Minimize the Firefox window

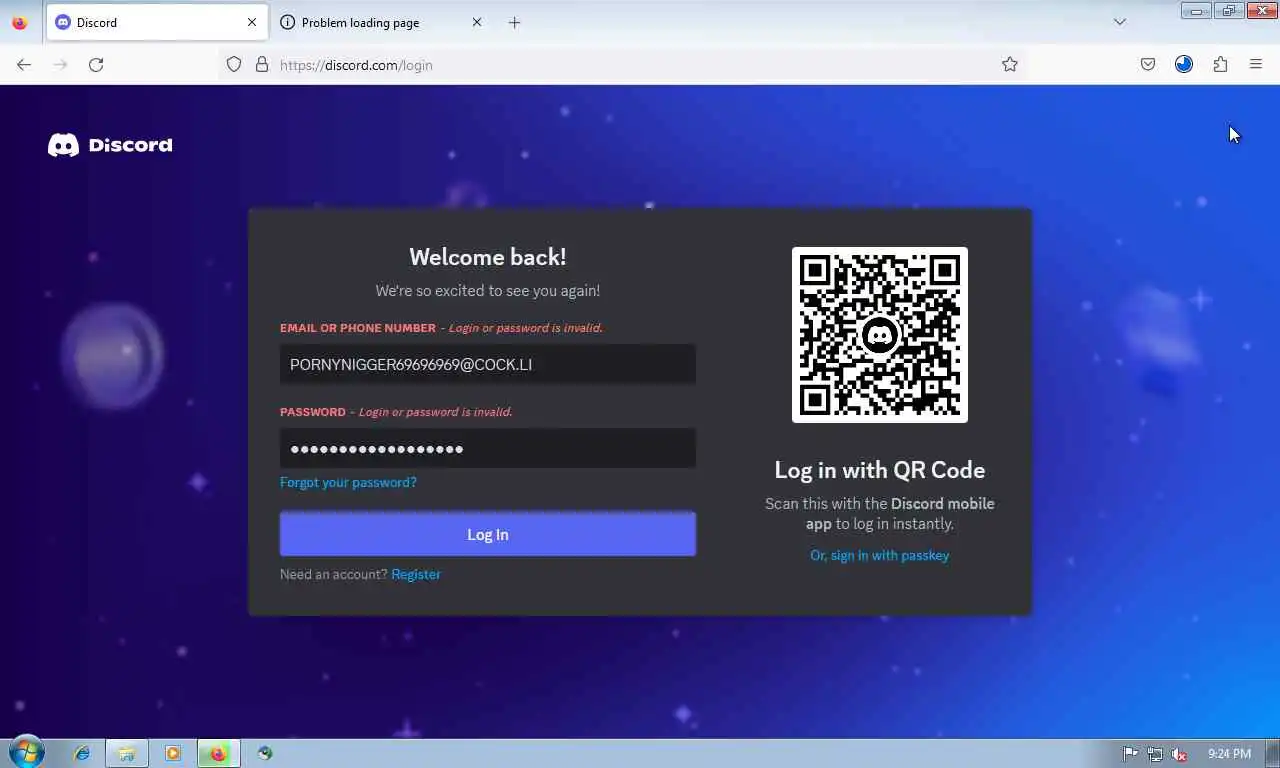1196,10
